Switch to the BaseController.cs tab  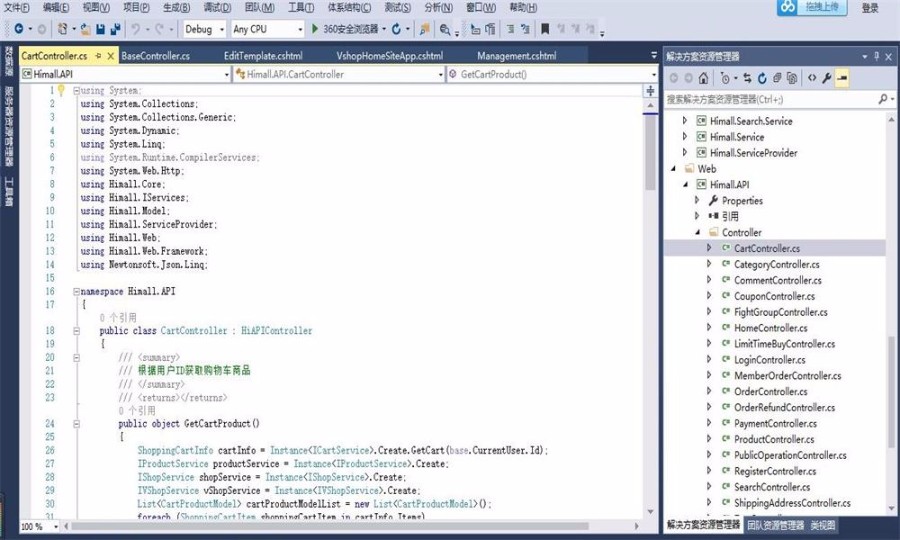coord(155,56)
